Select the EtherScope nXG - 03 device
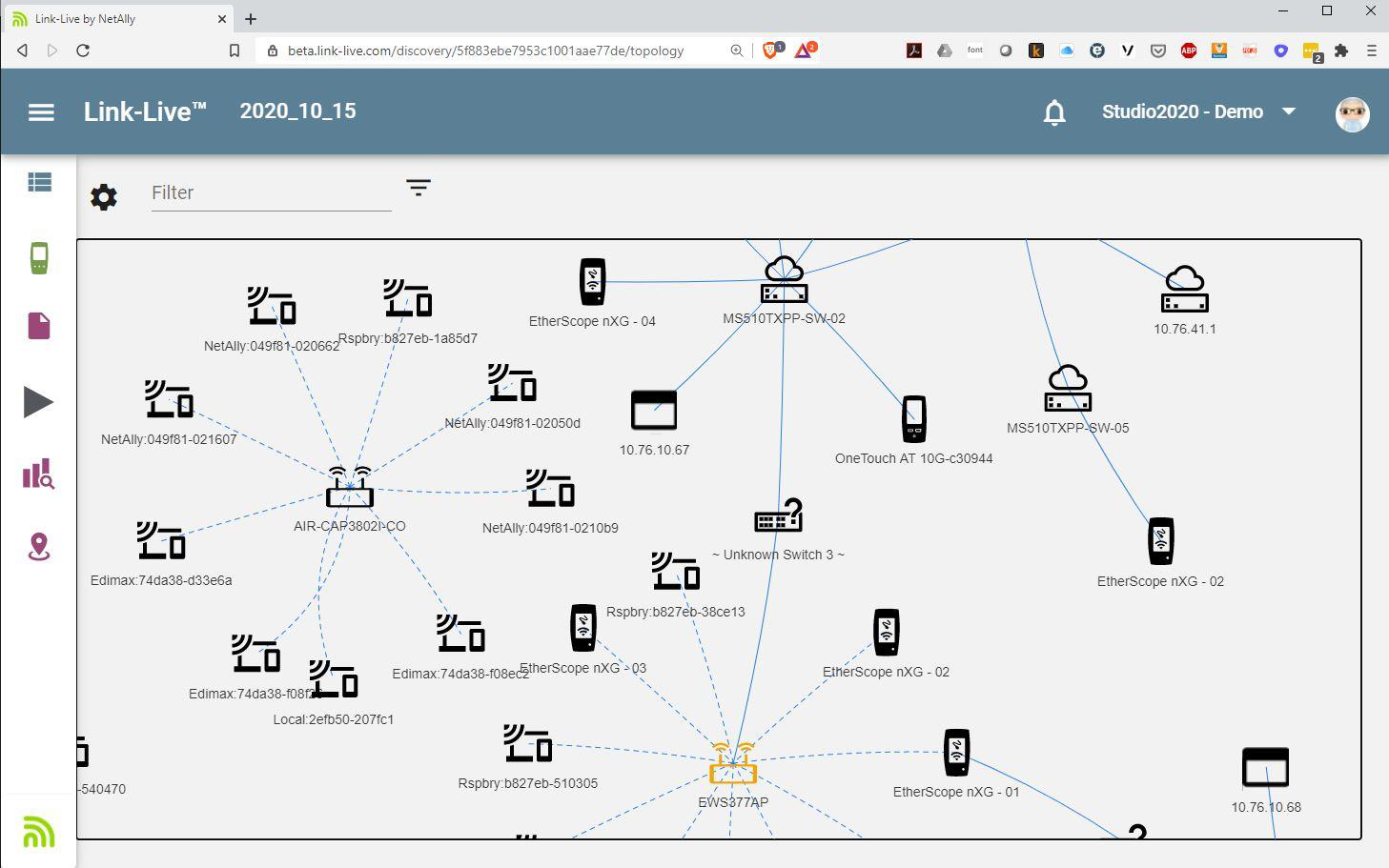1389x868 pixels. click(583, 629)
